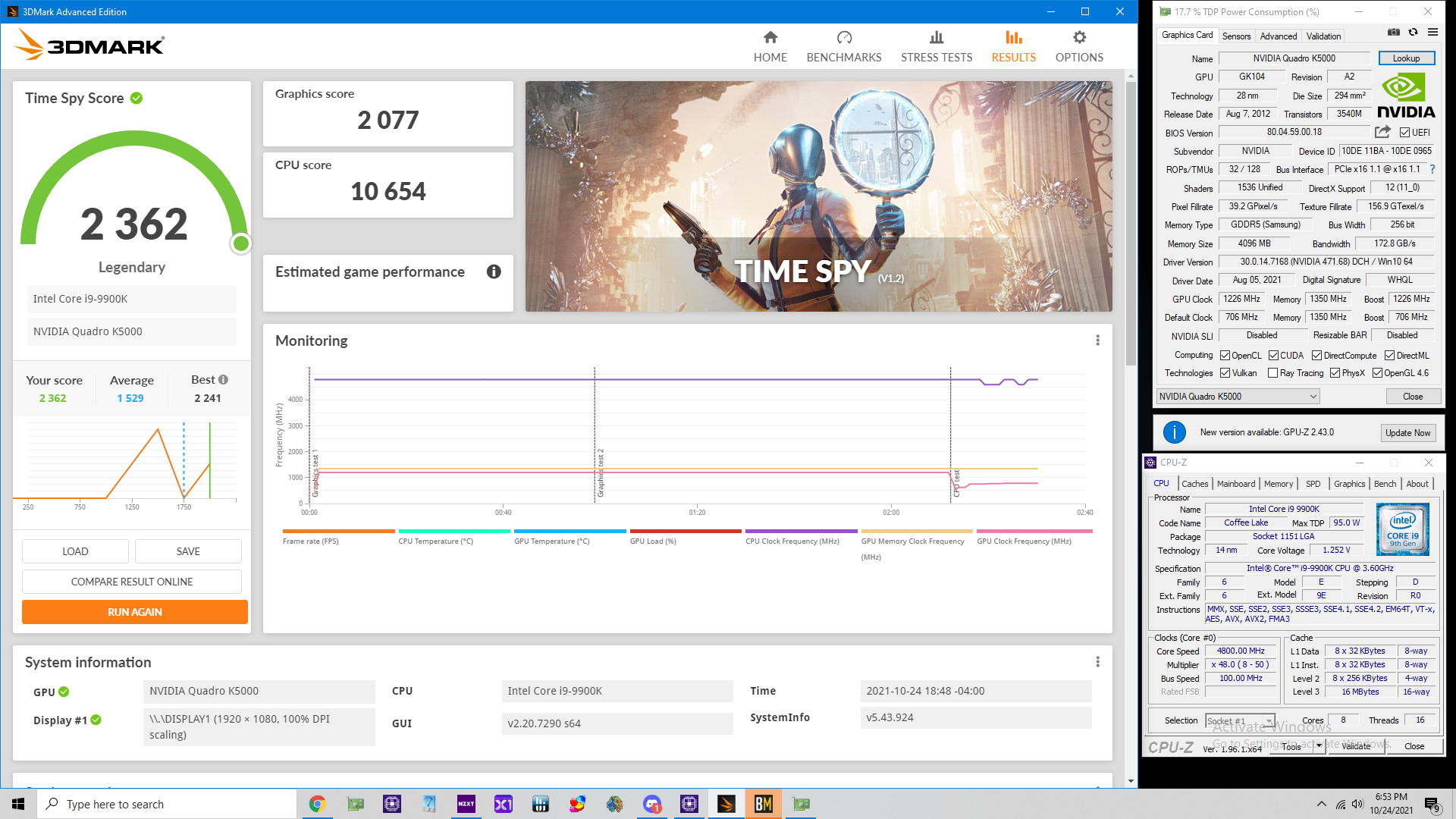
Task: Toggle the PhysX checkbox
Action: (1335, 373)
